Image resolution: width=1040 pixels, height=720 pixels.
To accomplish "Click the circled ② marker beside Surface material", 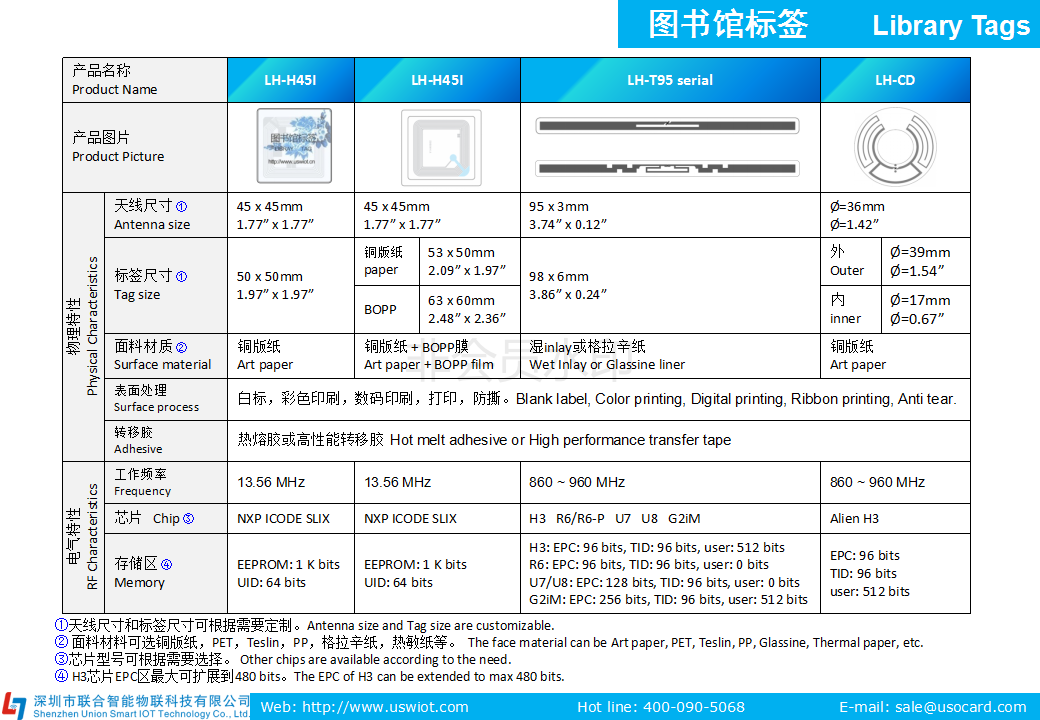I will [181, 347].
